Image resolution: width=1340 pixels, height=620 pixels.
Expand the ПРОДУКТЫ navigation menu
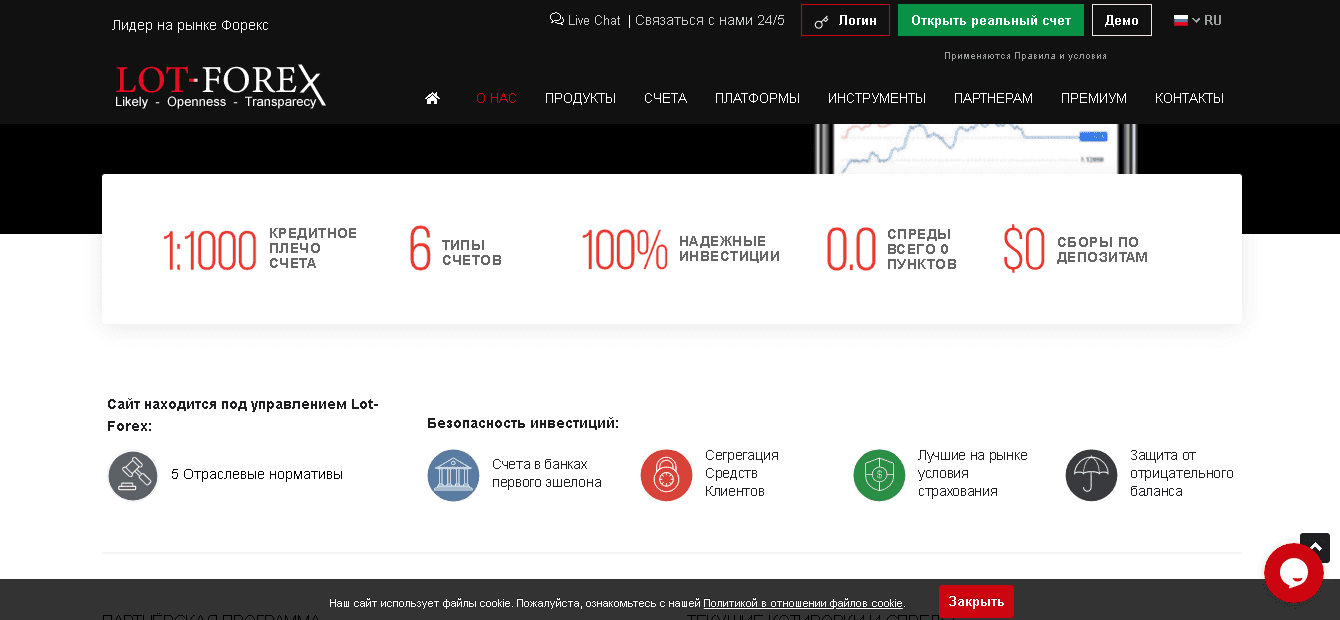tap(580, 98)
